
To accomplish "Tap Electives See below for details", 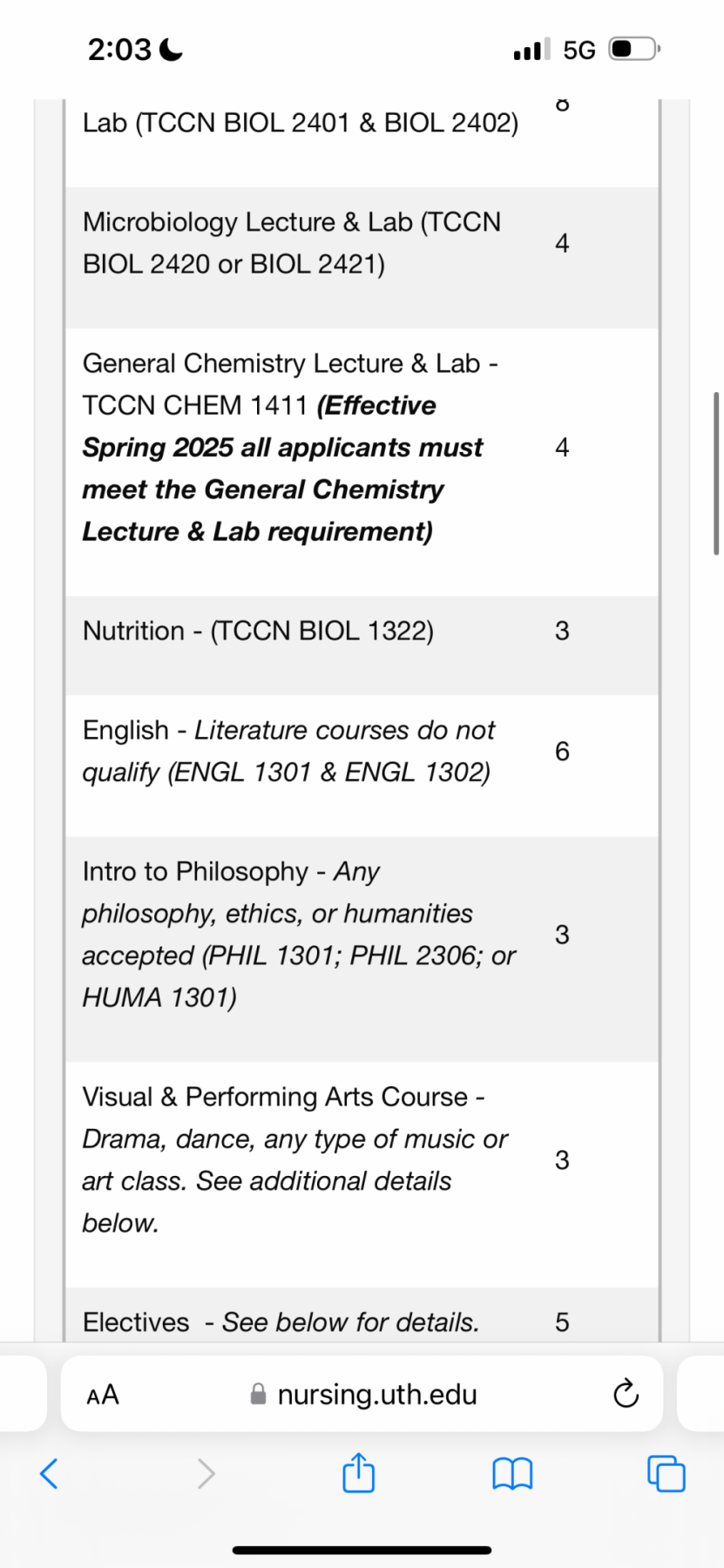I will click(x=281, y=1322).
